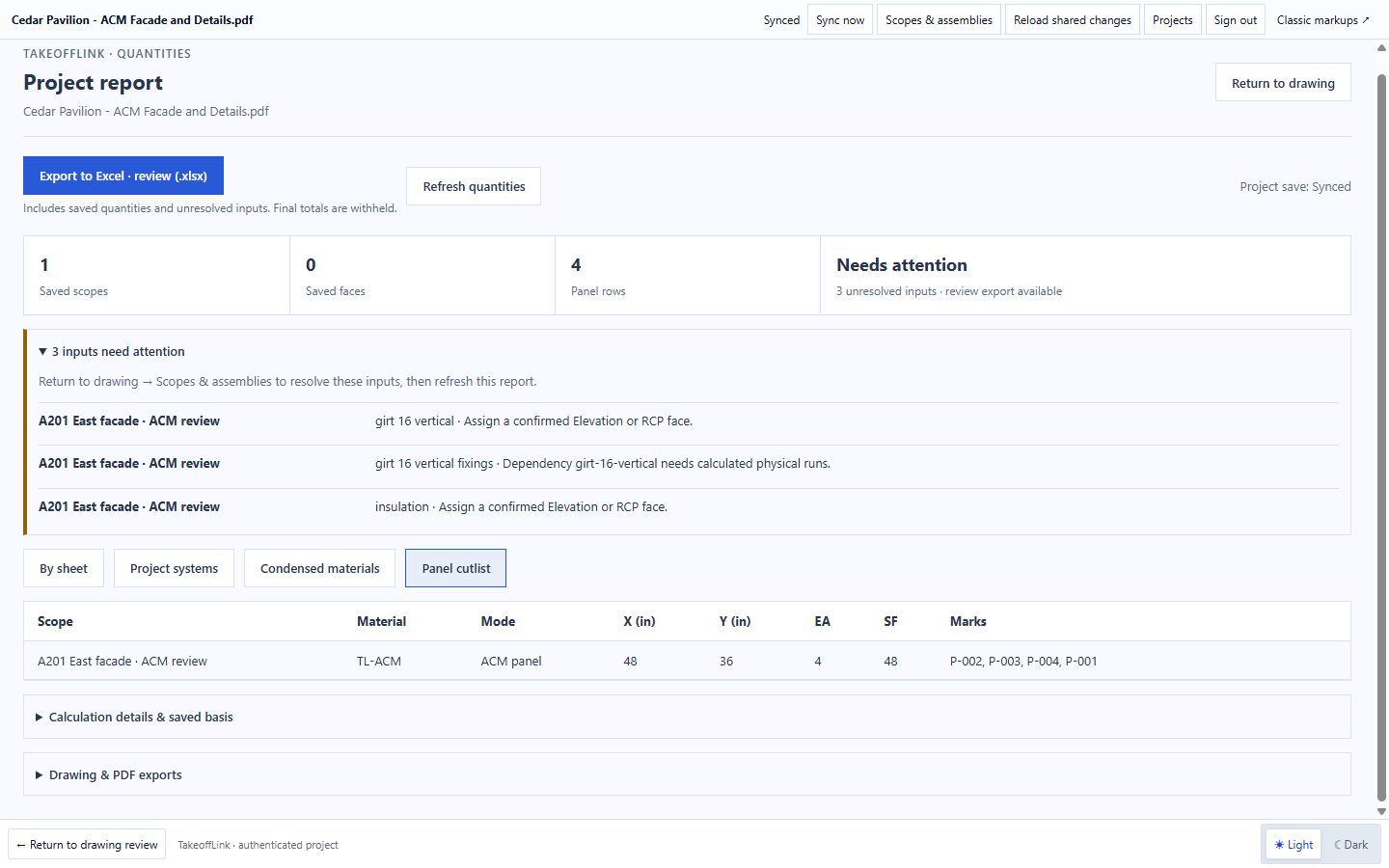Screen dimensions: 1389x868
Task: Open Scopes & assemblies
Action: (x=939, y=19)
